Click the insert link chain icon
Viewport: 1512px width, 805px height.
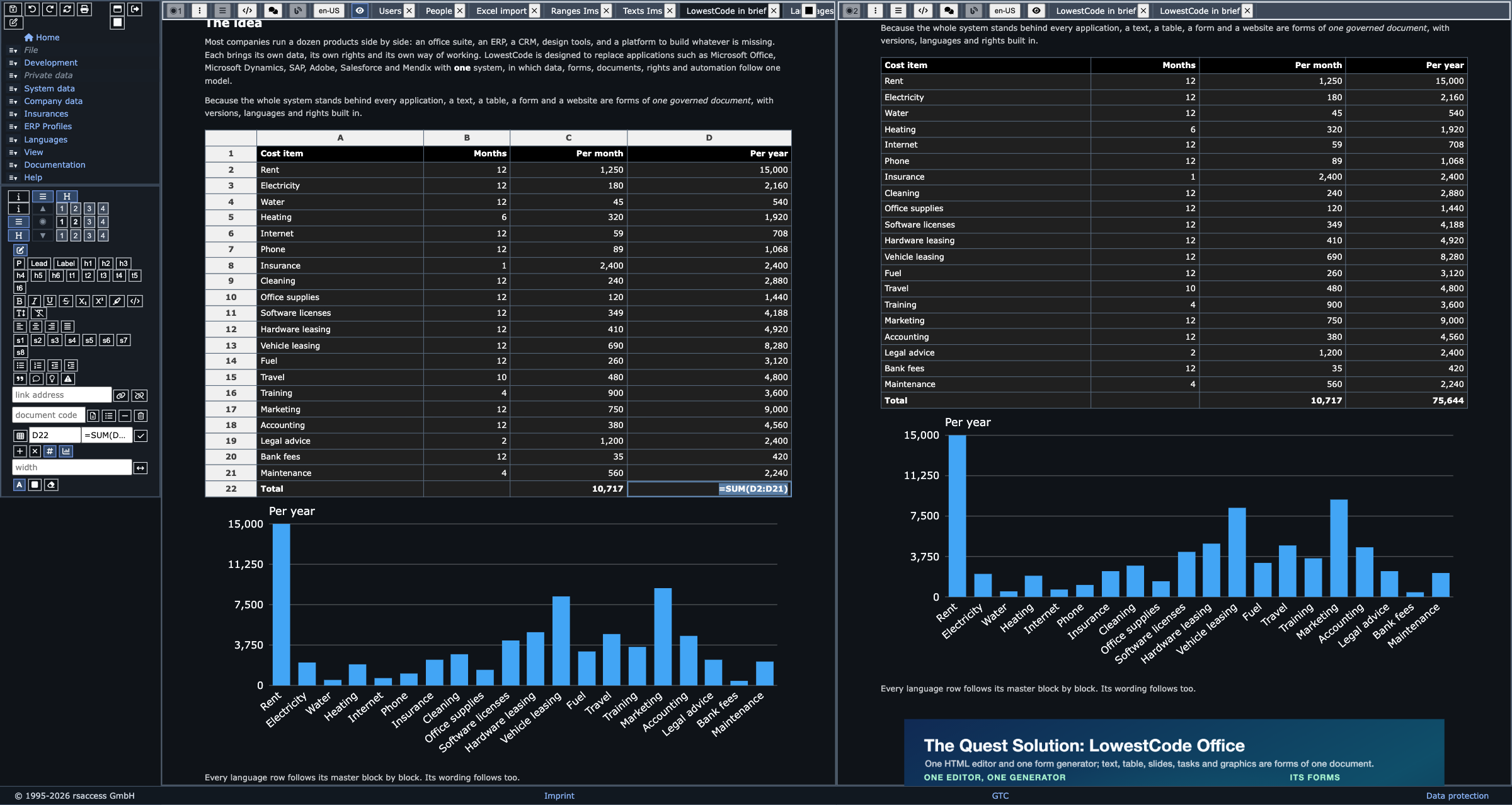pos(121,395)
